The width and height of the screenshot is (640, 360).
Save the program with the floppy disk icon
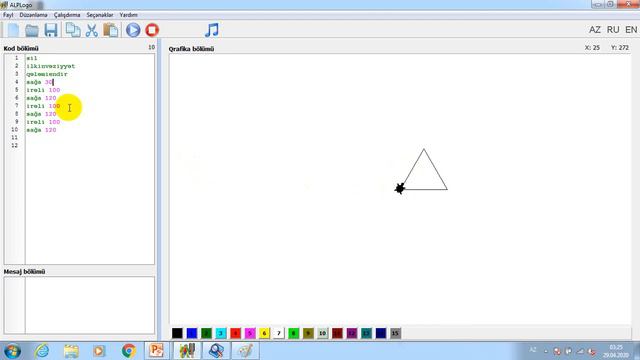[51, 30]
